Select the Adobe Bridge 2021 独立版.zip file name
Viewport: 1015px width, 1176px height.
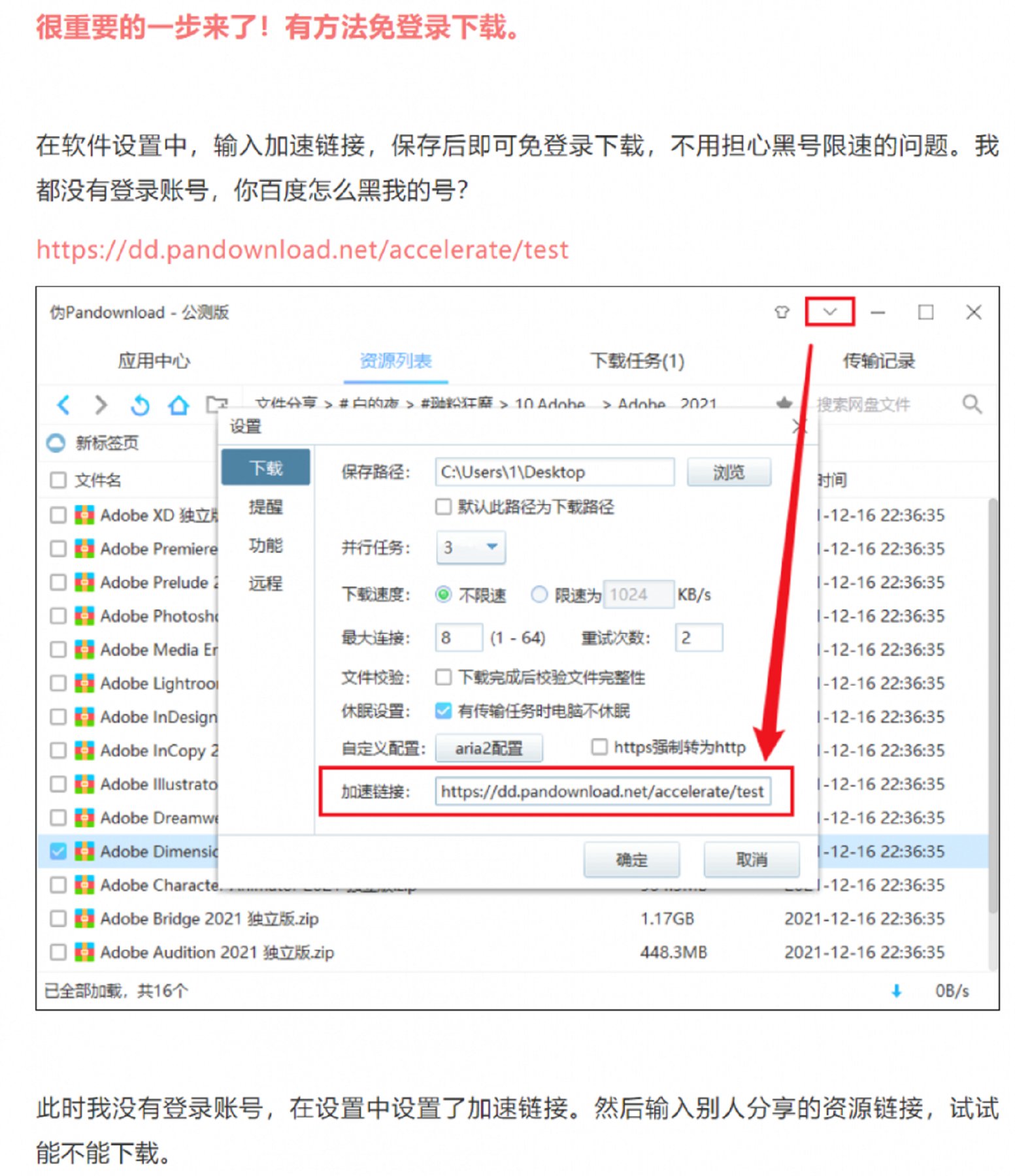(209, 919)
